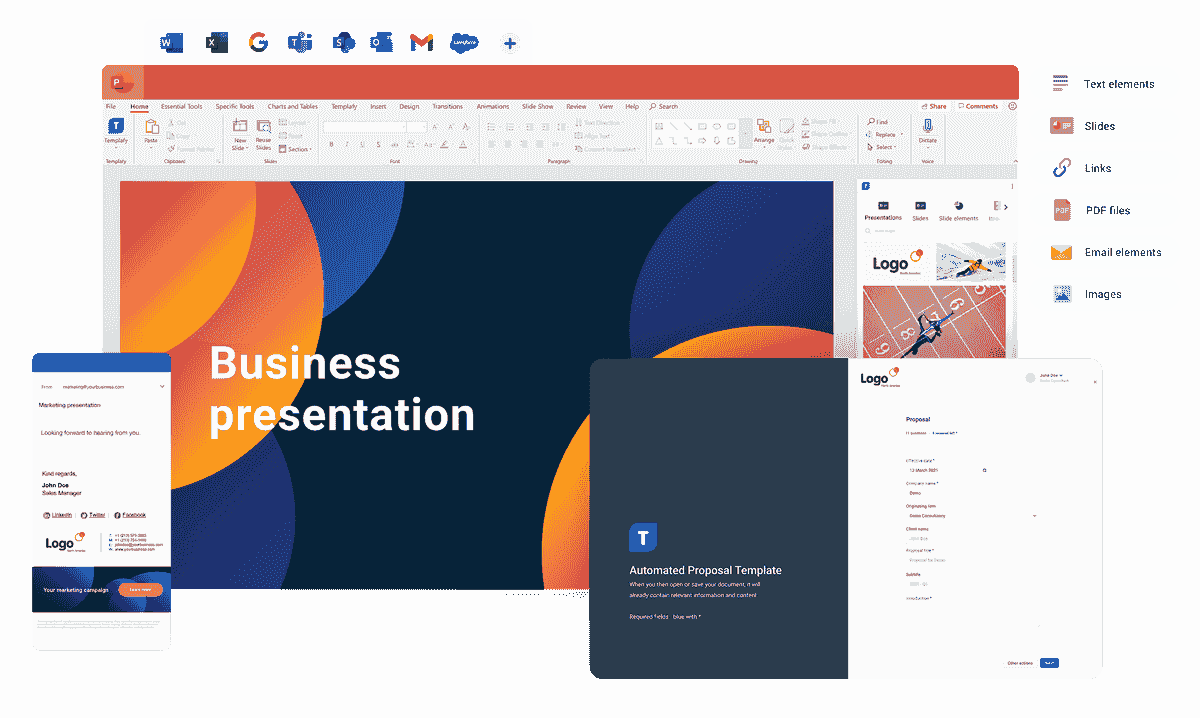Screen dimensions: 1200x718
Task: Open the Charts and Tables ribbon tab
Action: tap(293, 106)
